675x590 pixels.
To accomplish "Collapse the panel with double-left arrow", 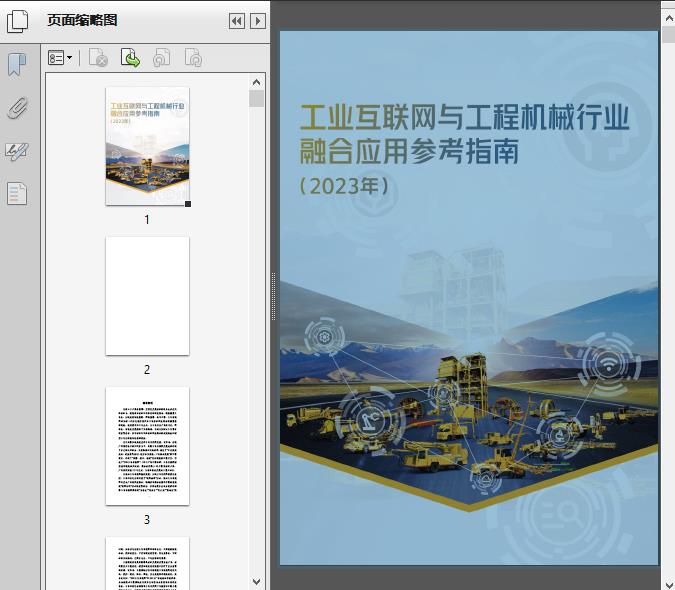I will tap(237, 21).
